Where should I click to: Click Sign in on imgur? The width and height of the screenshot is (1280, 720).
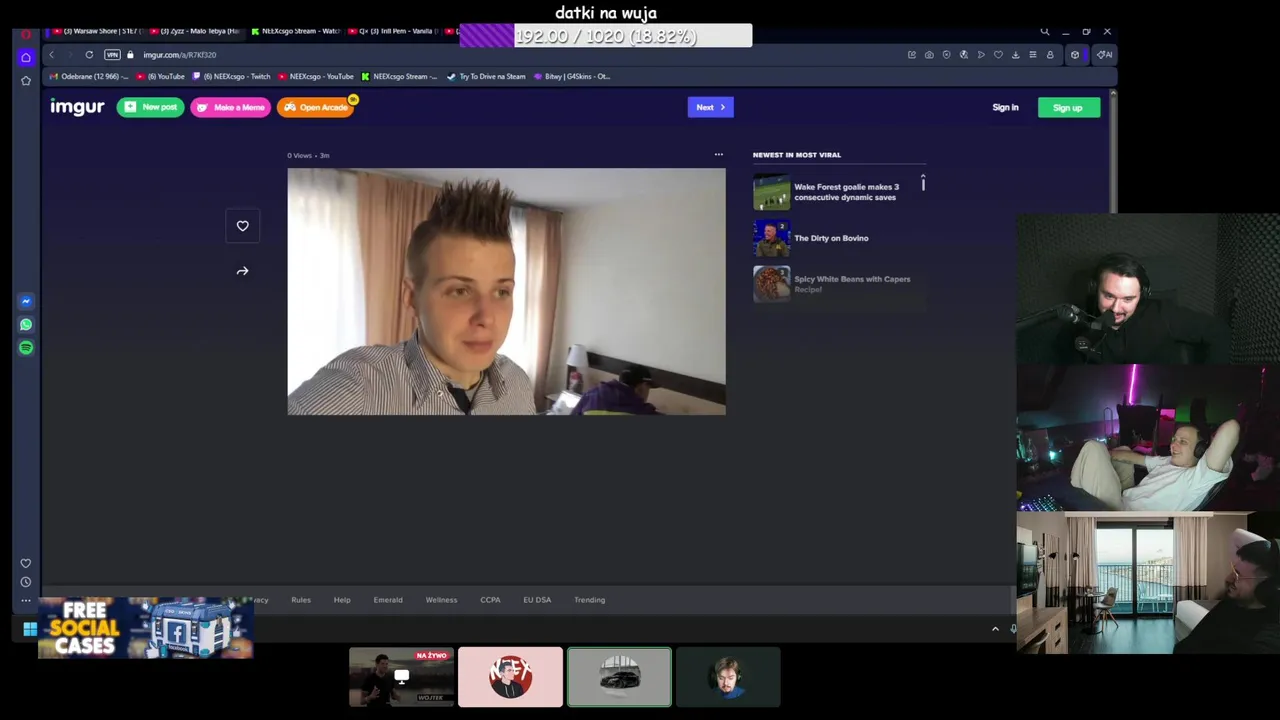(x=1005, y=107)
